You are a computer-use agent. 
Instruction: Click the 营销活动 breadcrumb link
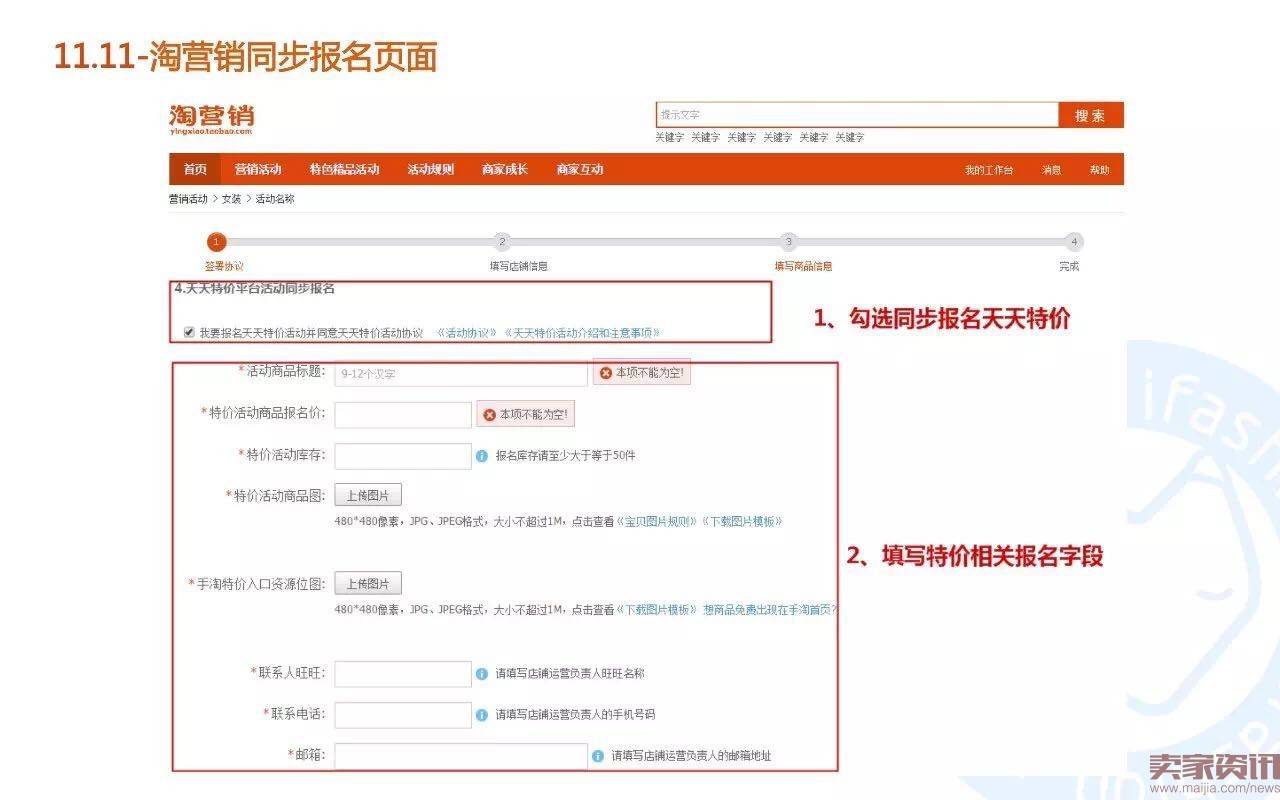[188, 199]
